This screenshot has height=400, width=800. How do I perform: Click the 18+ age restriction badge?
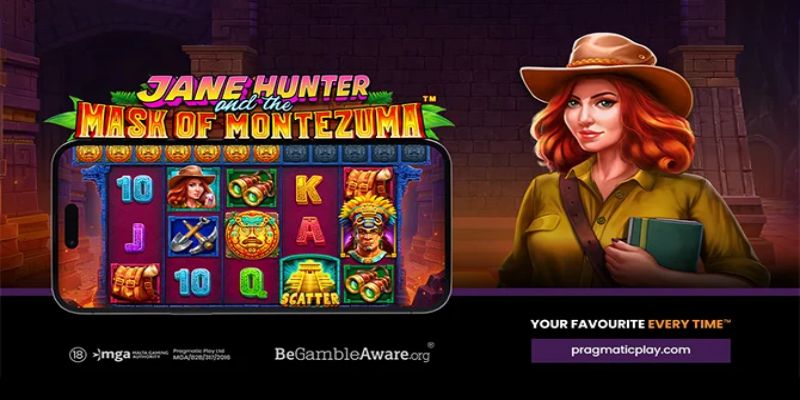pyautogui.click(x=78, y=355)
